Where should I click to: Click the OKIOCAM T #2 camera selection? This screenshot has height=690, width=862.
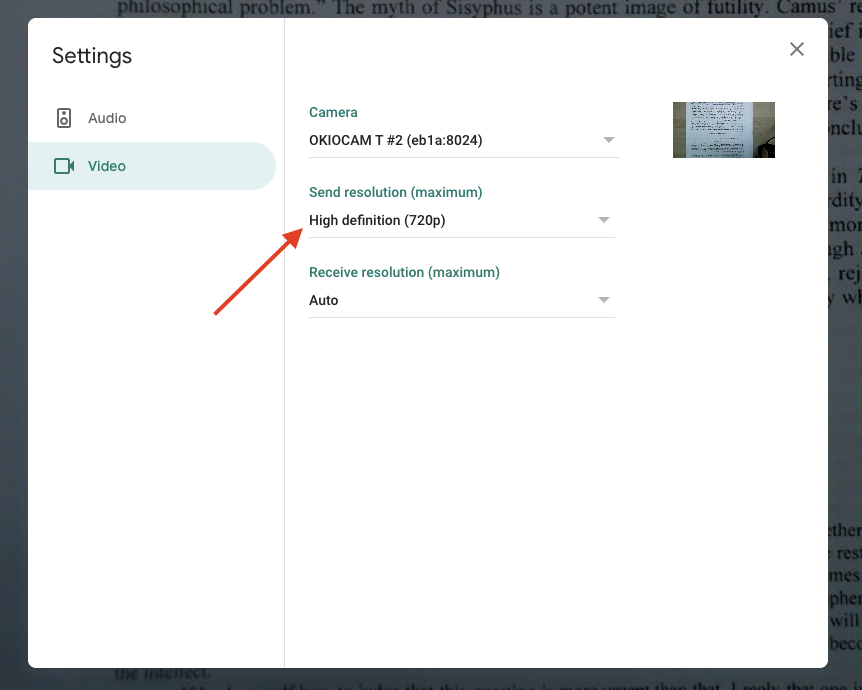point(396,140)
